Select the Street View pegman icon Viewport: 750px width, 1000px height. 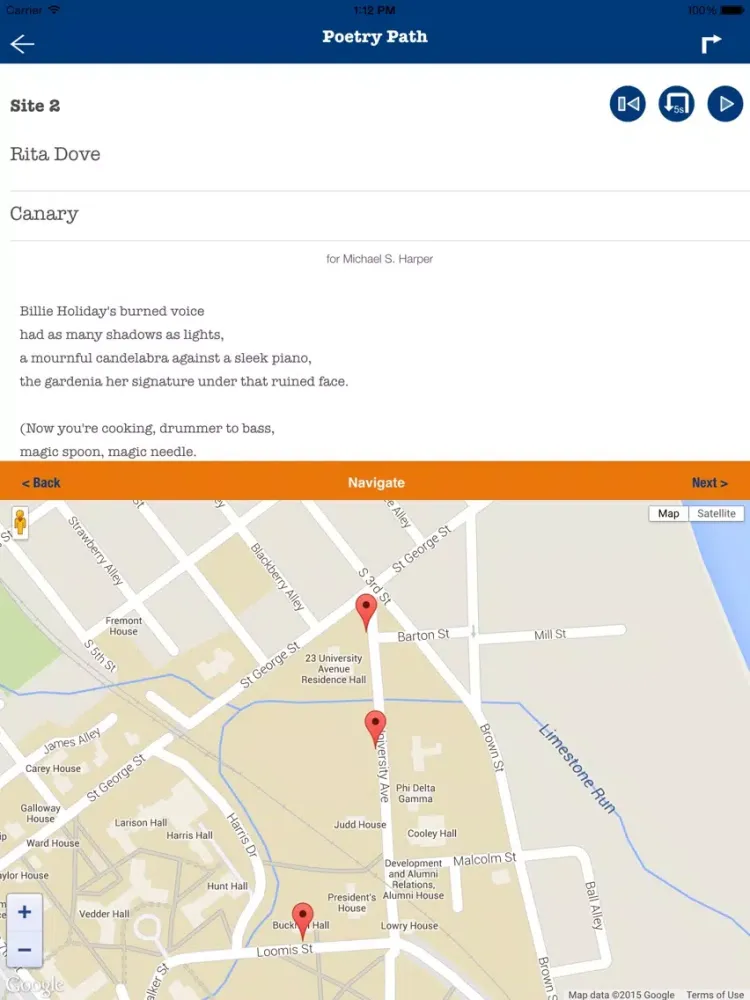point(20,522)
